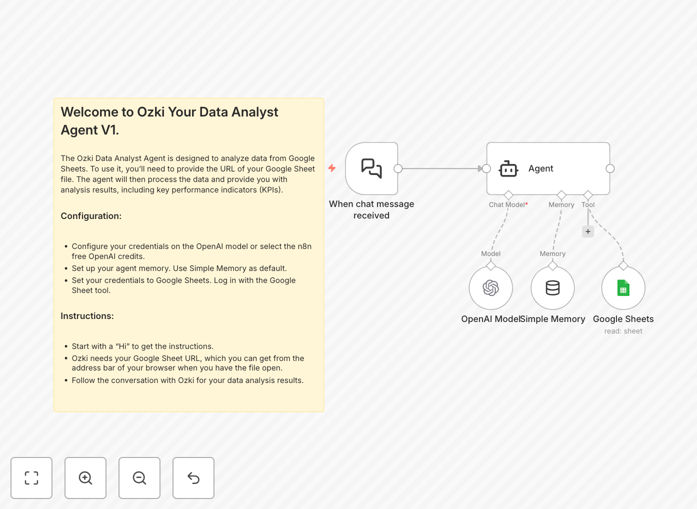Click the "Chat Model" connector label
Image resolution: width=697 pixels, height=509 pixels.
coord(508,205)
